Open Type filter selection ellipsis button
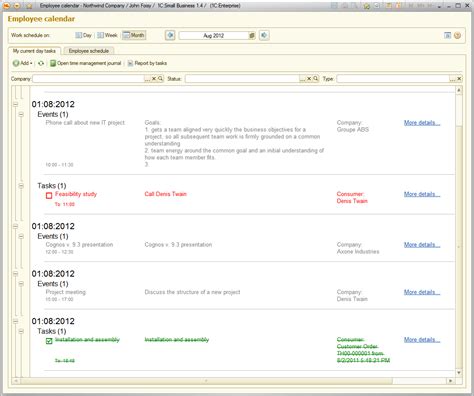Screen dimensions: 474x396 click(452, 79)
